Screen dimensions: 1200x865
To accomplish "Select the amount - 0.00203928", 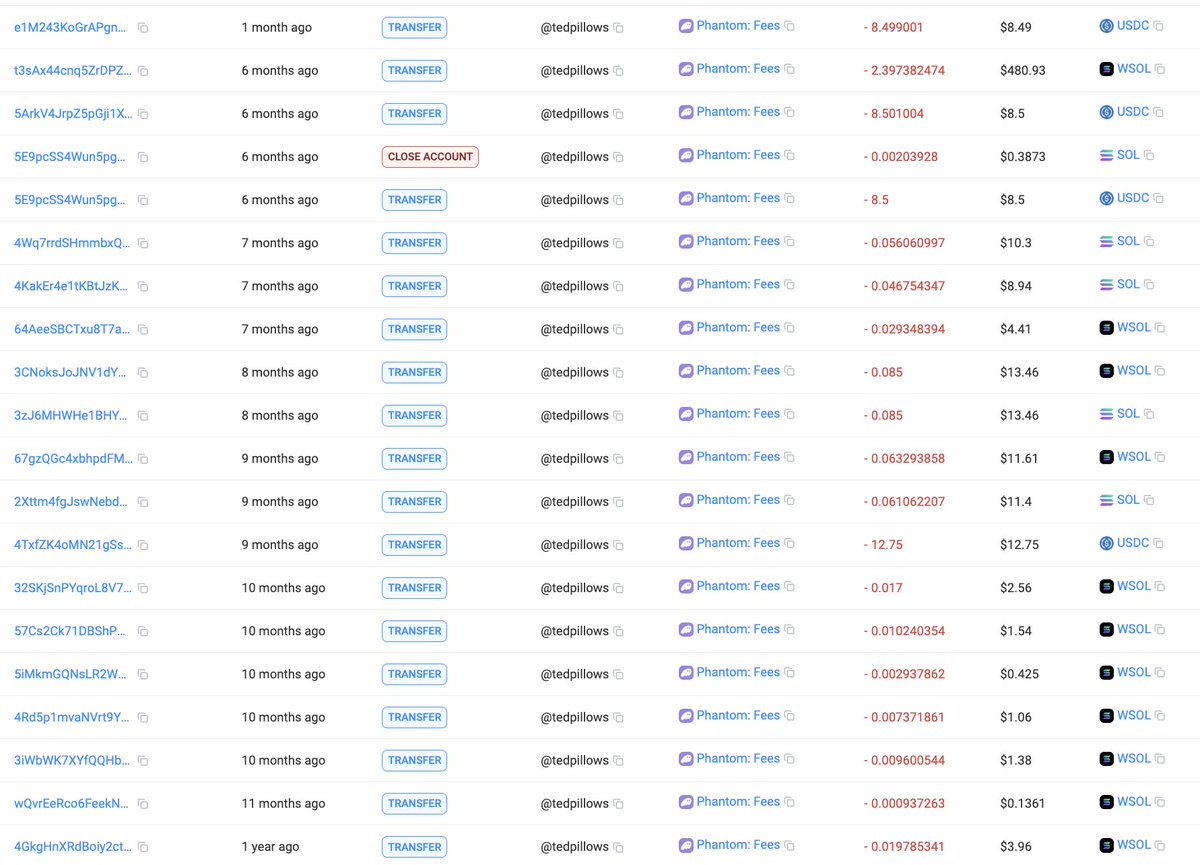I will pos(900,157).
